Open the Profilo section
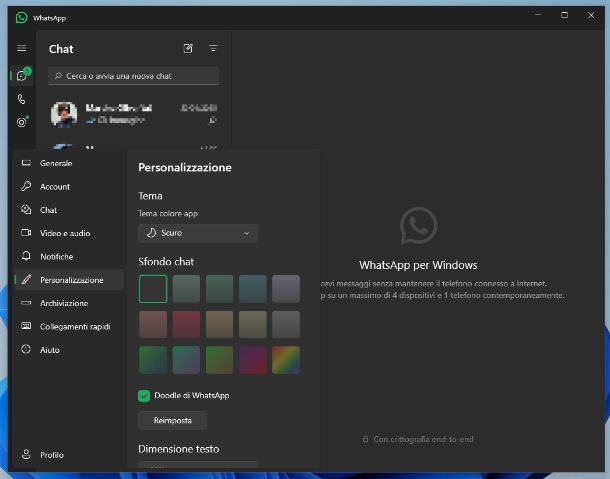 [x=69, y=454]
